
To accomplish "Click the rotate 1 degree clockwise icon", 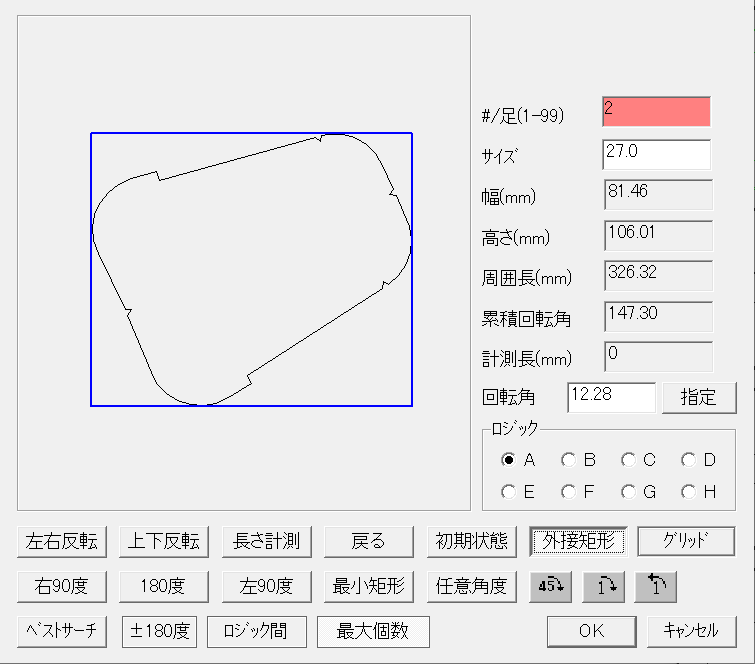I will pos(604,586).
